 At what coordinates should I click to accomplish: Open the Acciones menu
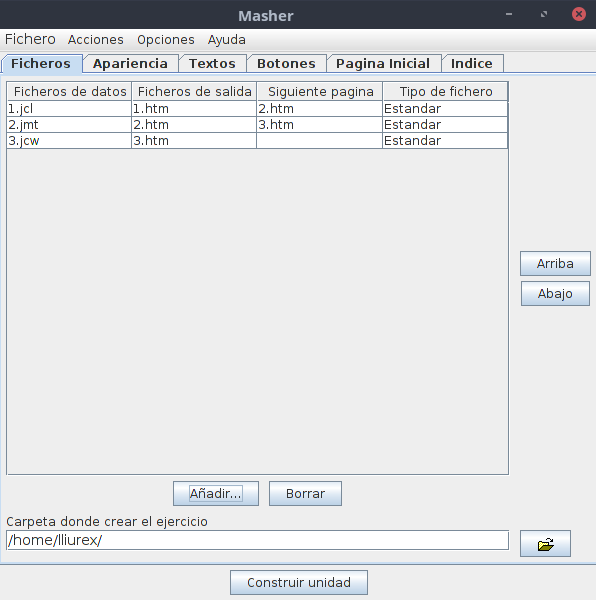click(x=96, y=39)
